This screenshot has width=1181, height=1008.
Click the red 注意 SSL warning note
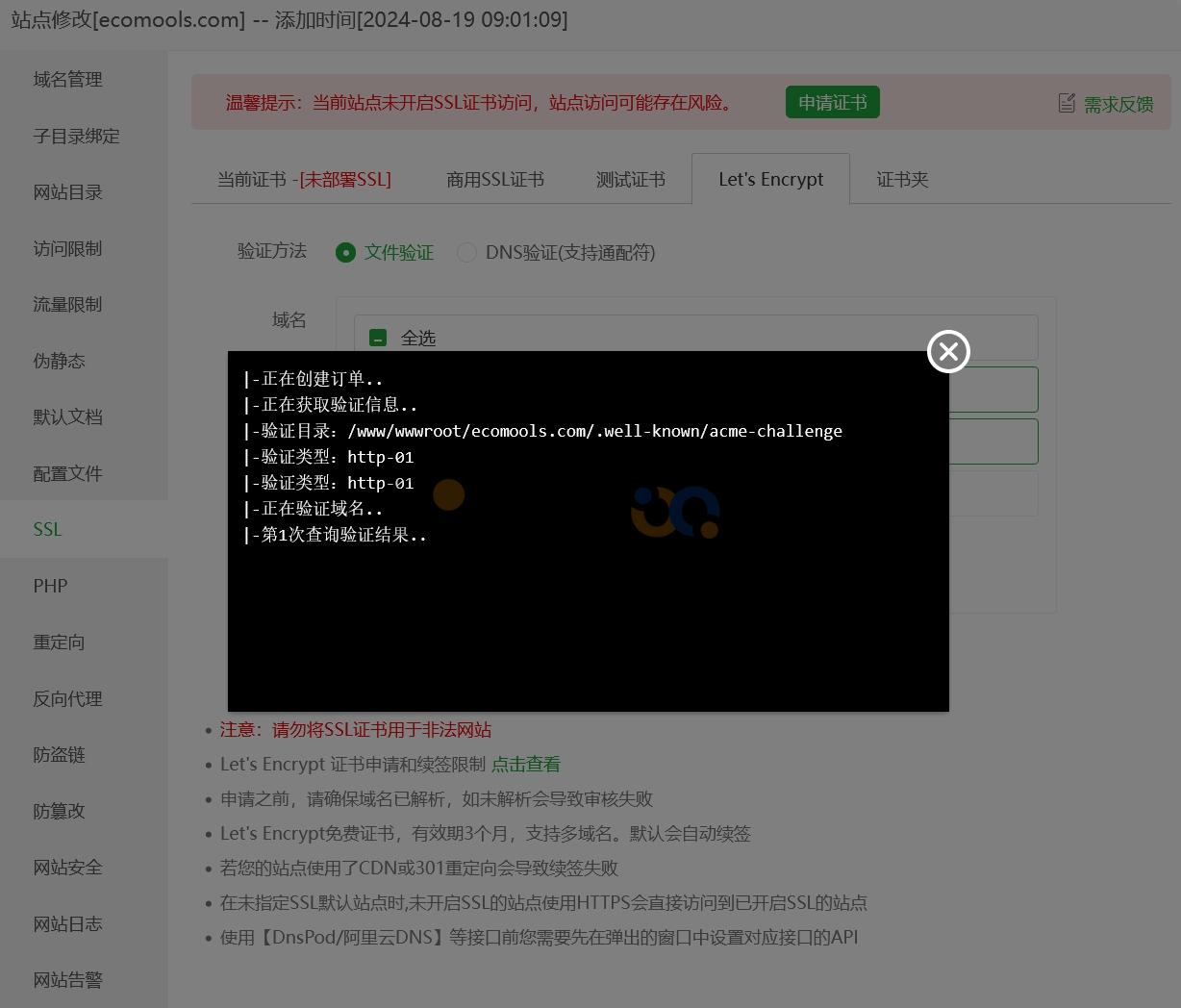tap(356, 729)
